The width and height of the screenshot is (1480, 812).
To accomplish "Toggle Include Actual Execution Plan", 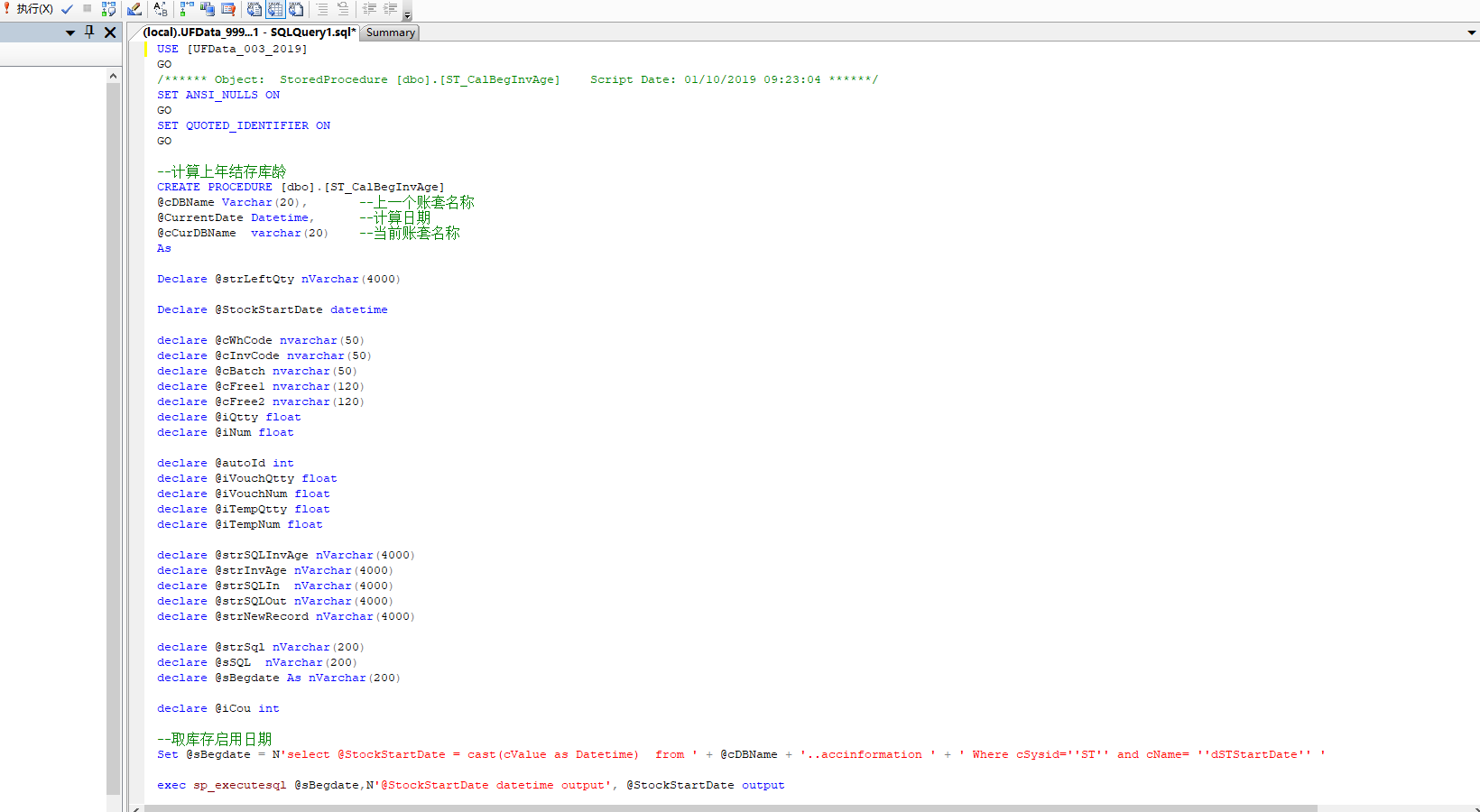I will (x=187, y=9).
